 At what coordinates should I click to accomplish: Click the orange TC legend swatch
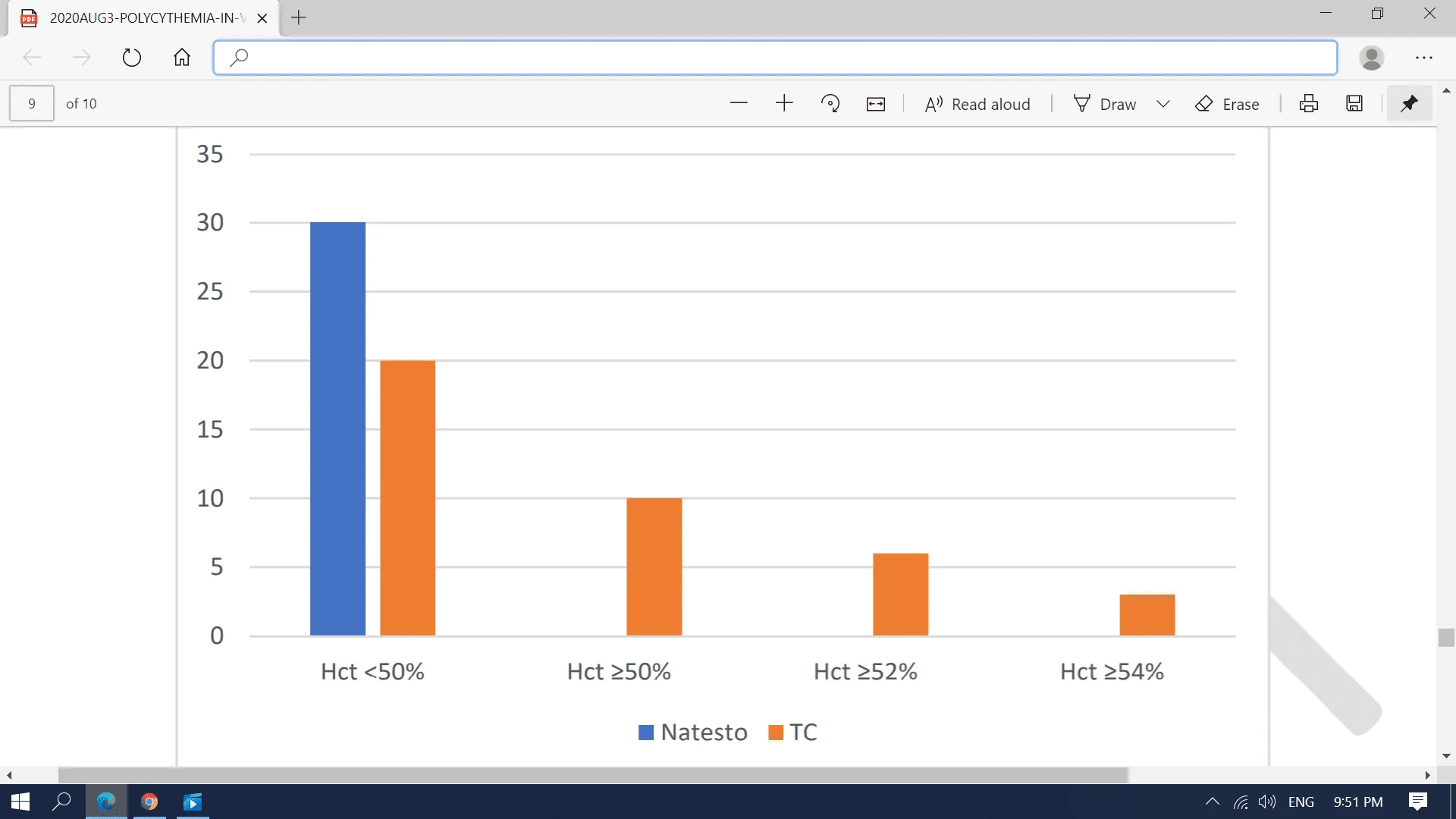[775, 733]
